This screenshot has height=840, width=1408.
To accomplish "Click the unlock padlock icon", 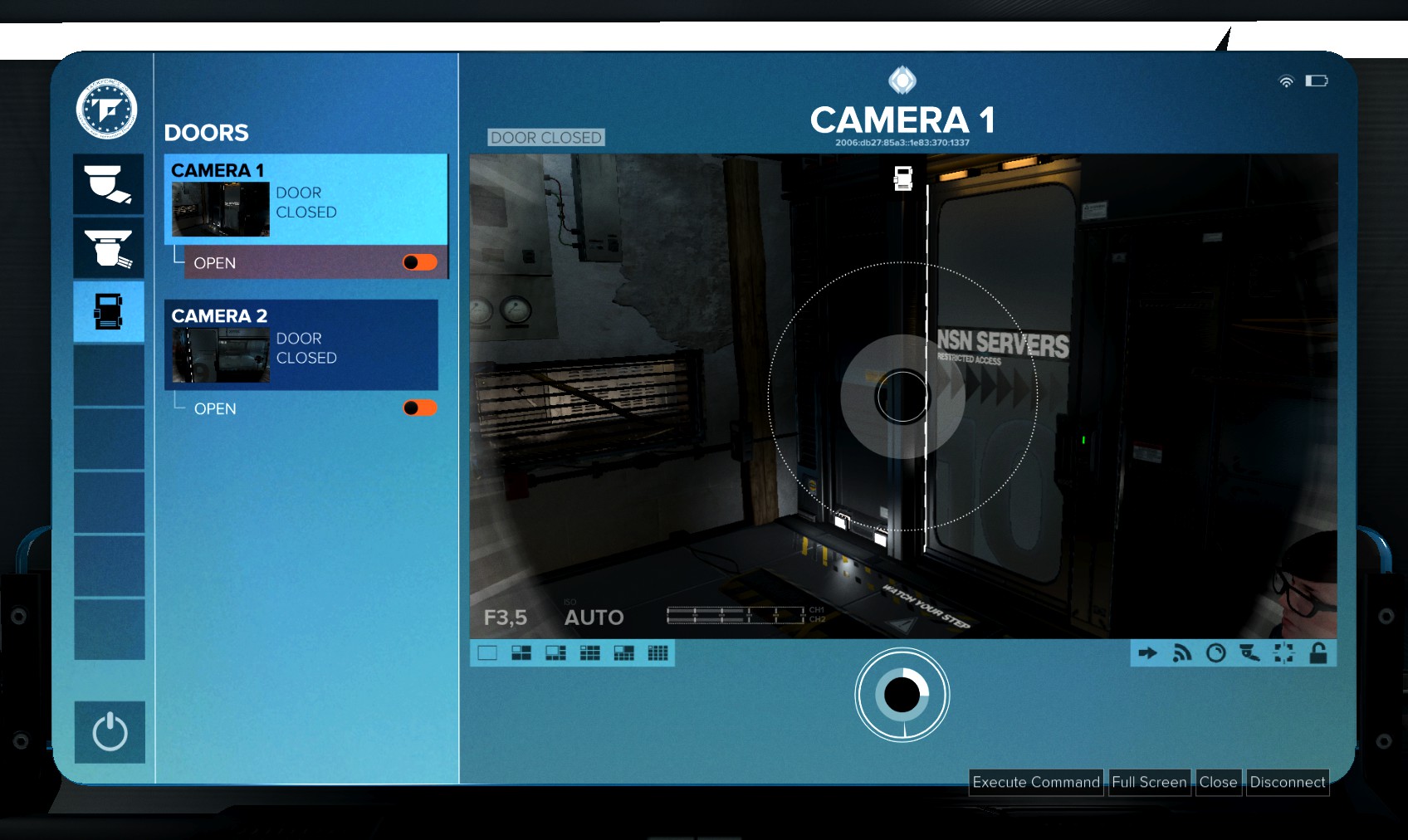I will [x=1318, y=653].
